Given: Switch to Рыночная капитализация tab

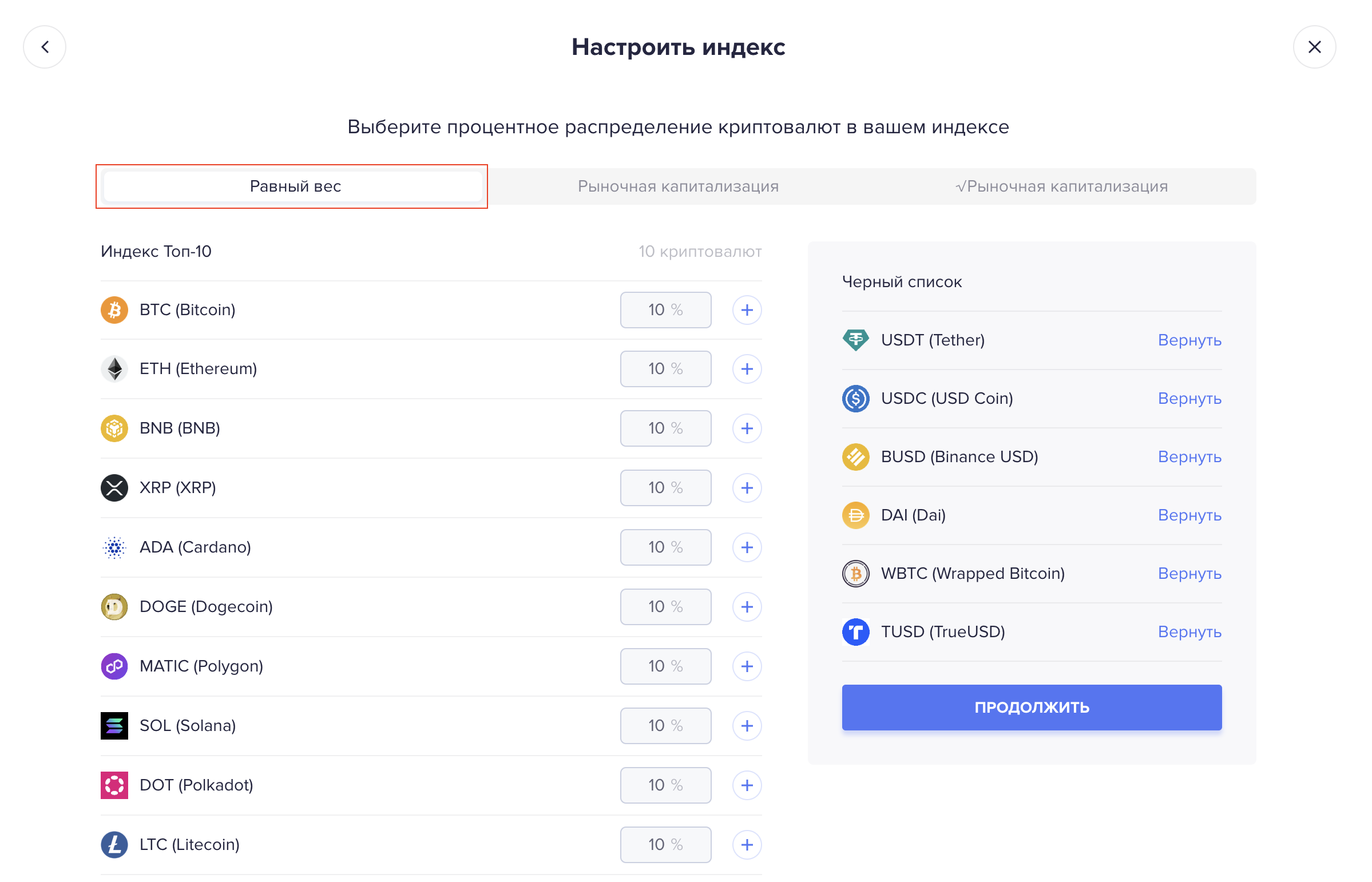Looking at the screenshot, I should coord(677,186).
